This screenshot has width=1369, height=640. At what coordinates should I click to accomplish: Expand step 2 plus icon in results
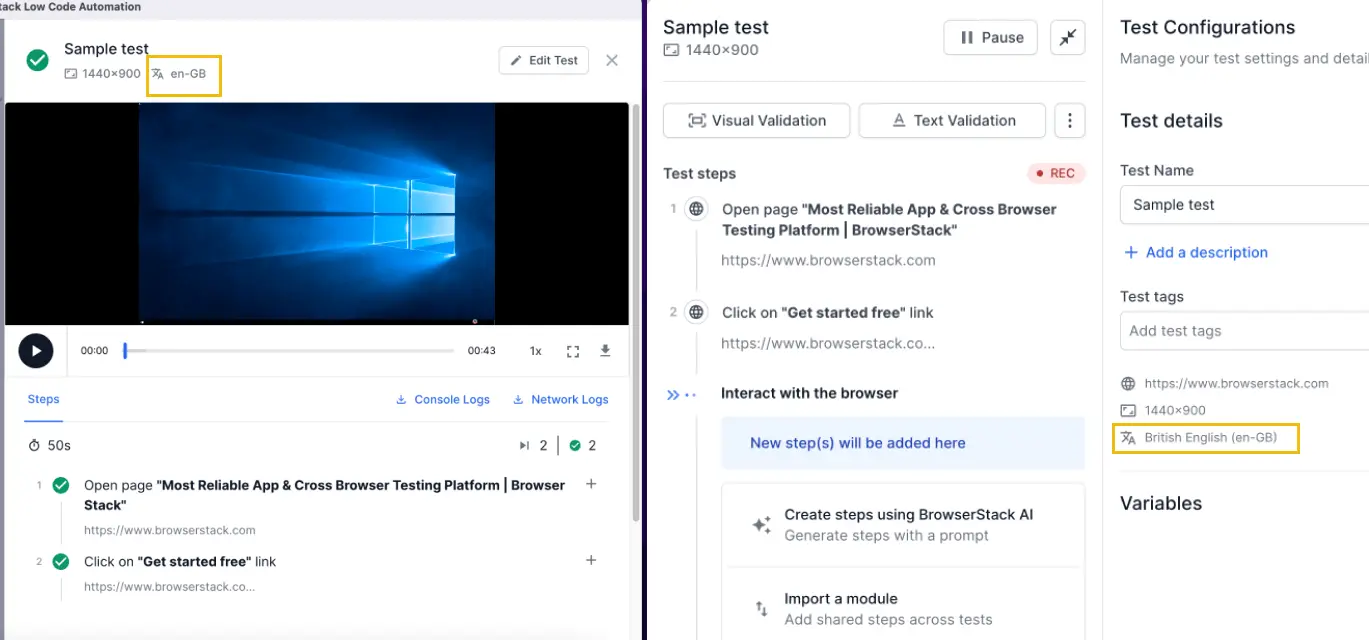[591, 560]
